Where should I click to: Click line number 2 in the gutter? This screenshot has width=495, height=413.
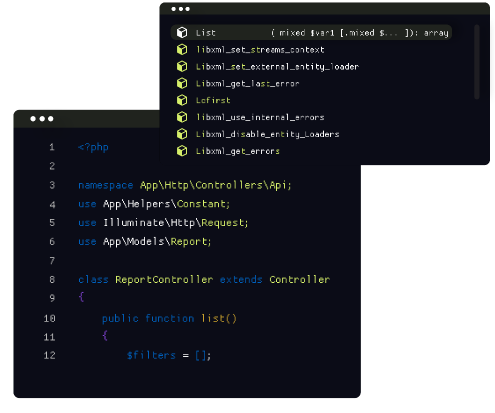point(52,166)
